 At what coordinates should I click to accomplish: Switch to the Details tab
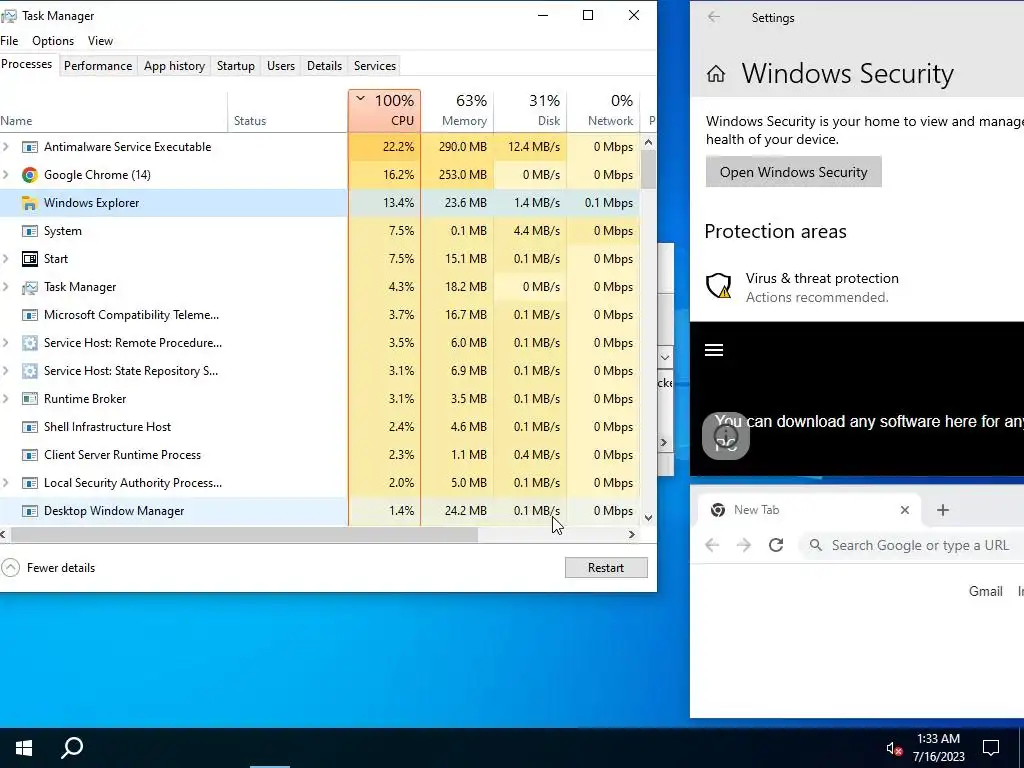tap(325, 66)
